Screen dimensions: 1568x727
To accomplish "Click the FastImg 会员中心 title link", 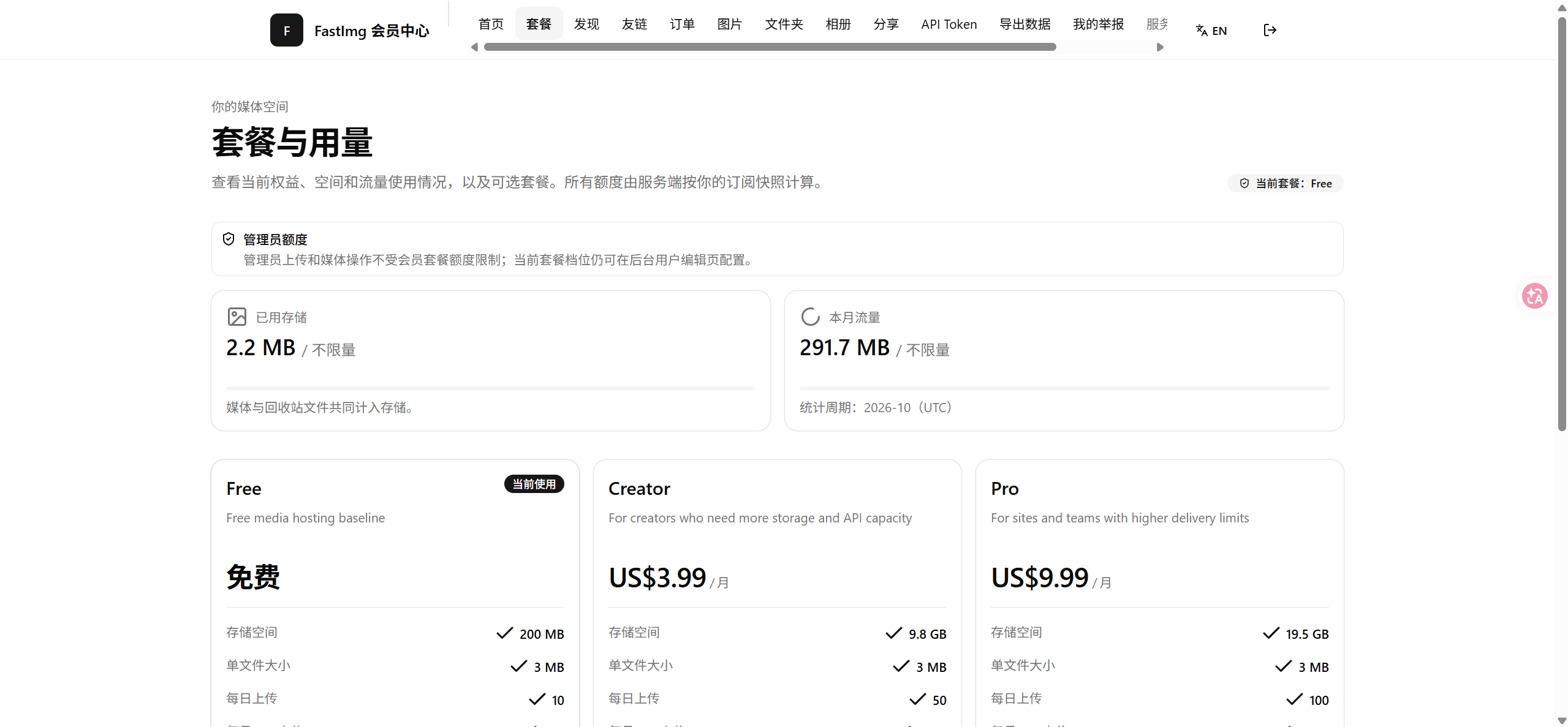I will [371, 31].
